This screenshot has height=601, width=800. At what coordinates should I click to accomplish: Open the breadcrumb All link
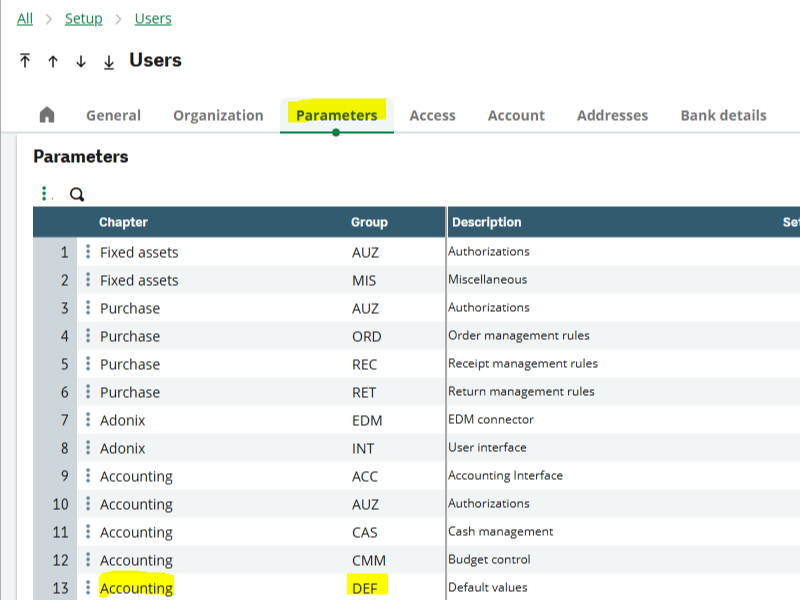24,18
